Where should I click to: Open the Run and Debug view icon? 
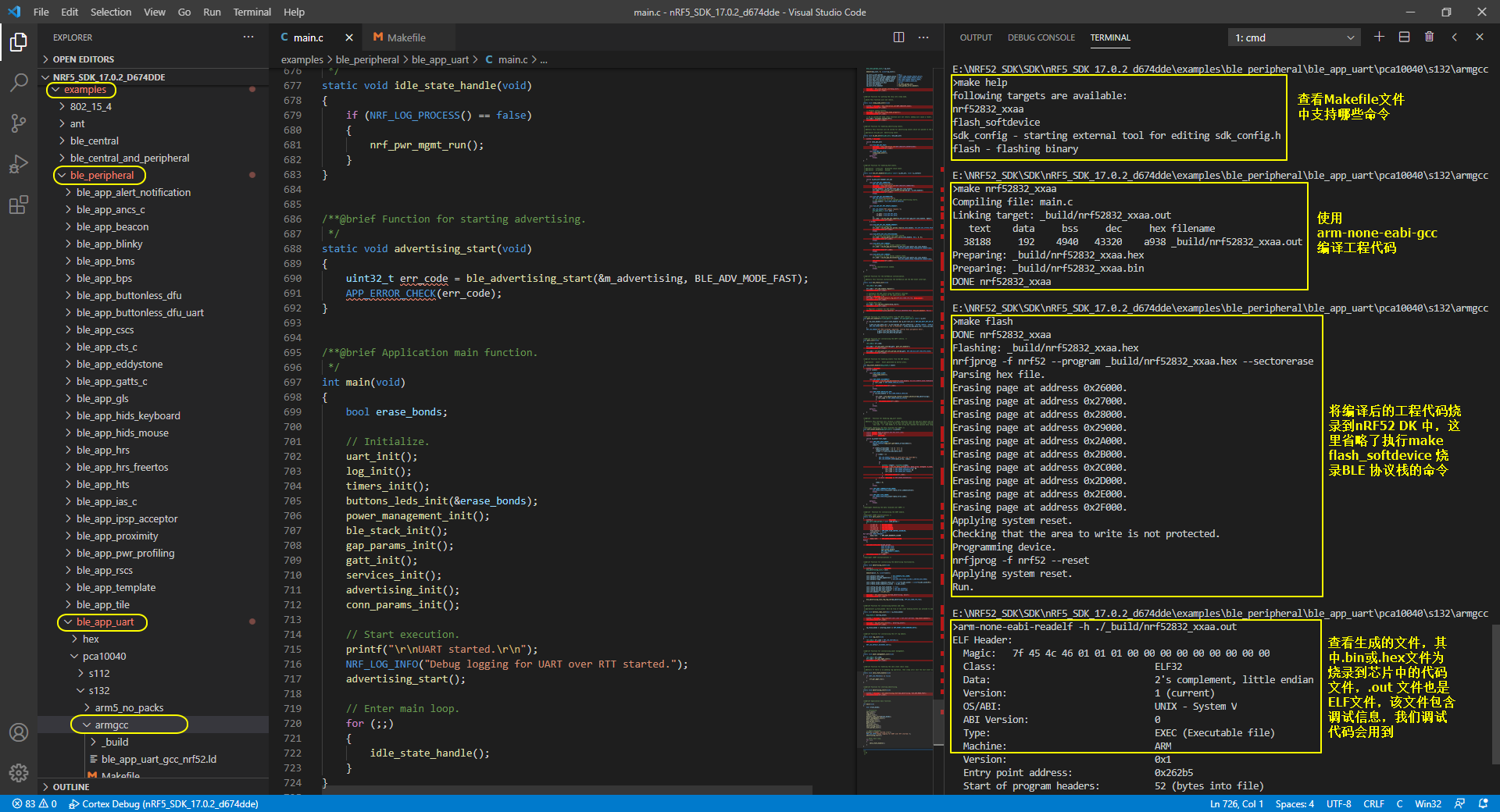(19, 164)
